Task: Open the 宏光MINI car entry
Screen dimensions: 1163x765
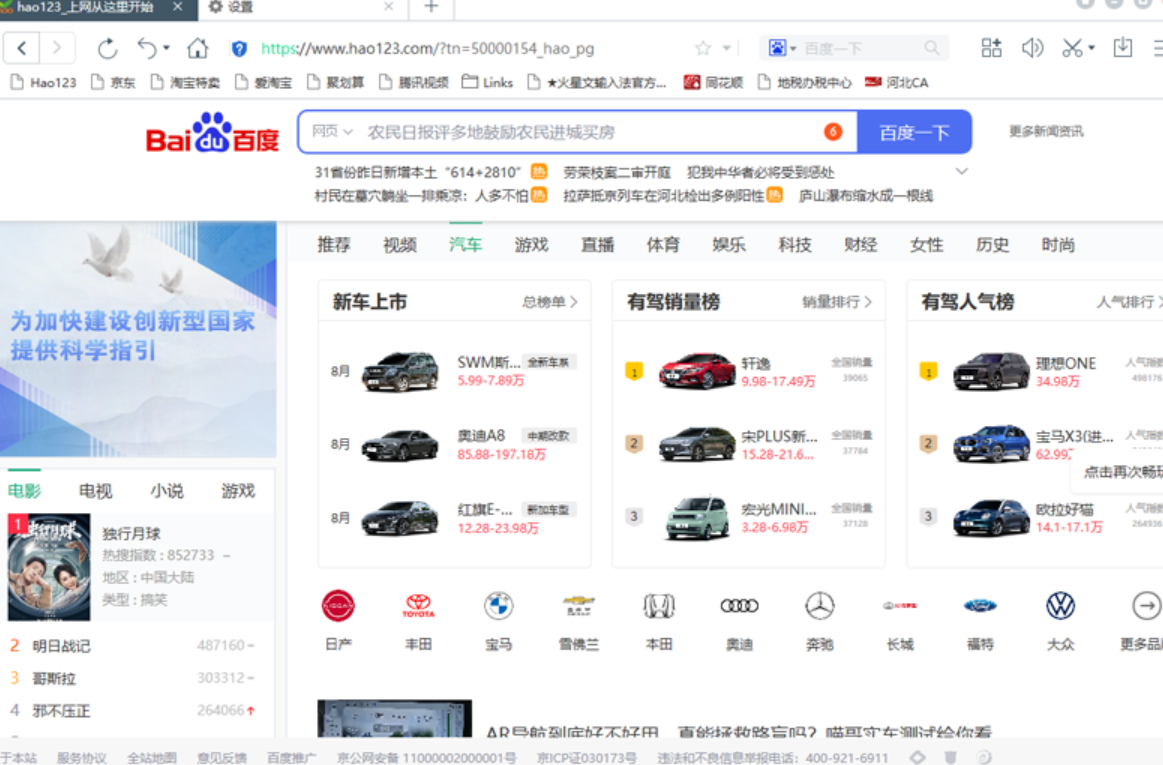Action: coord(749,518)
